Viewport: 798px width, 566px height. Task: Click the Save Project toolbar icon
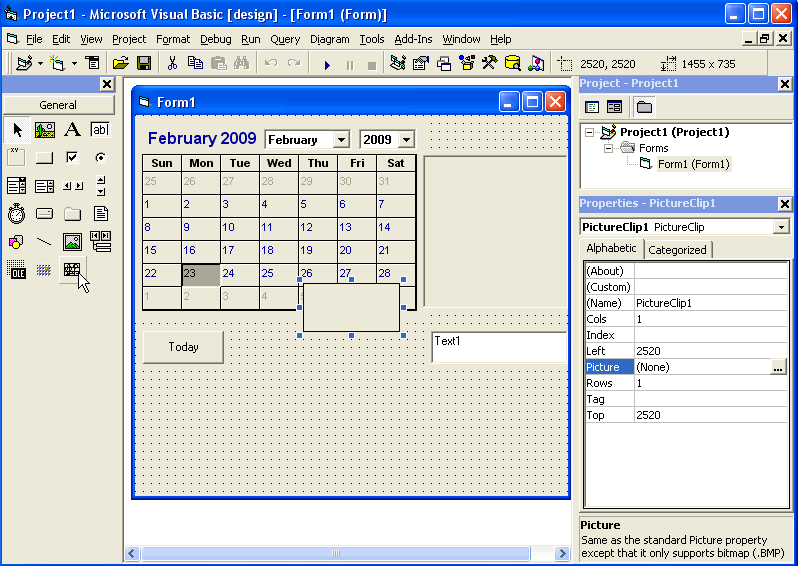coord(144,64)
